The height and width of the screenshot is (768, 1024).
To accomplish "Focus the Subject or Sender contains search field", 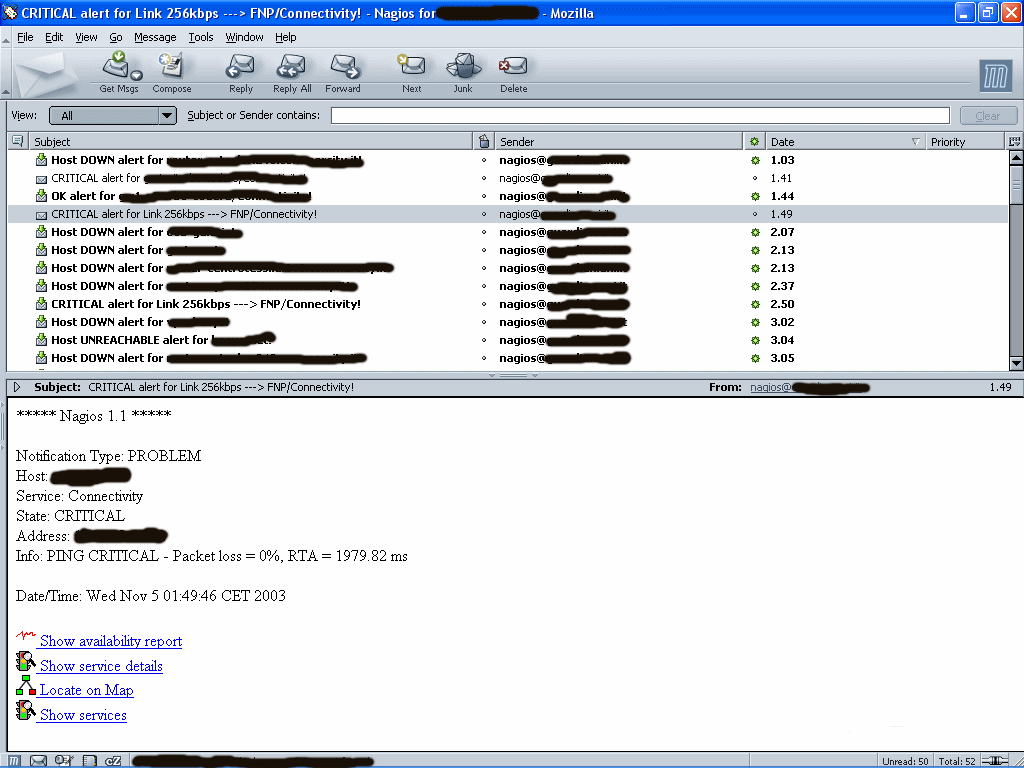I will [640, 116].
